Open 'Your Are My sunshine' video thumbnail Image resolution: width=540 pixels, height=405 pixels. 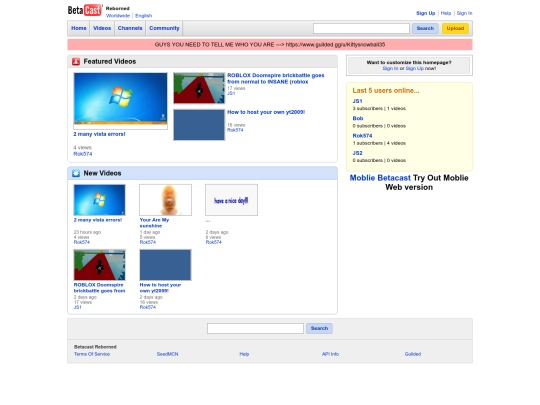pos(165,200)
